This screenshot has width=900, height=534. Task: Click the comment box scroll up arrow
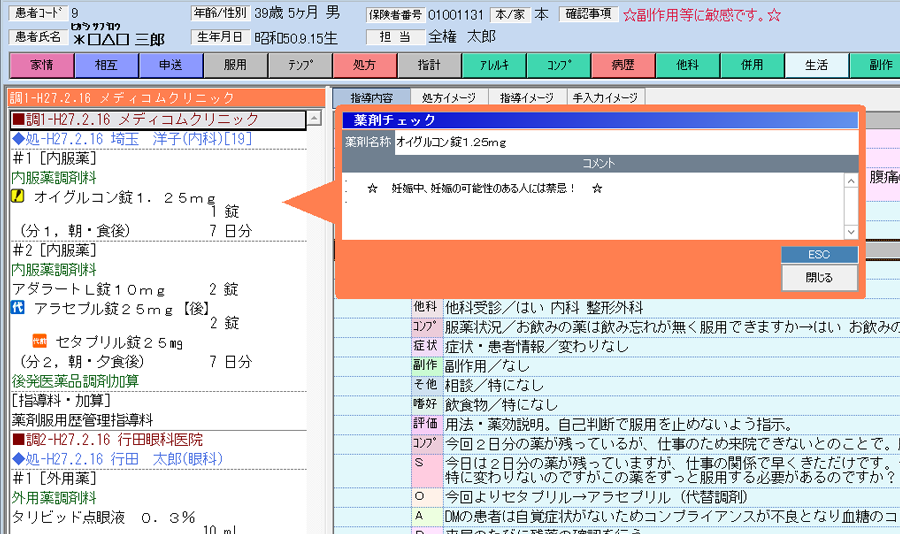(851, 181)
